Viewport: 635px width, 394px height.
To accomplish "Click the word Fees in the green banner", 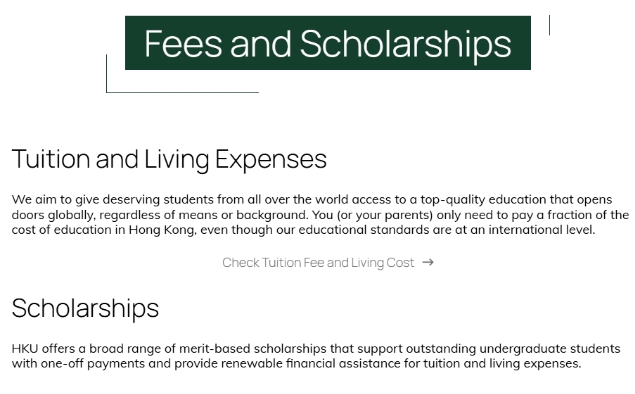I will [x=183, y=44].
